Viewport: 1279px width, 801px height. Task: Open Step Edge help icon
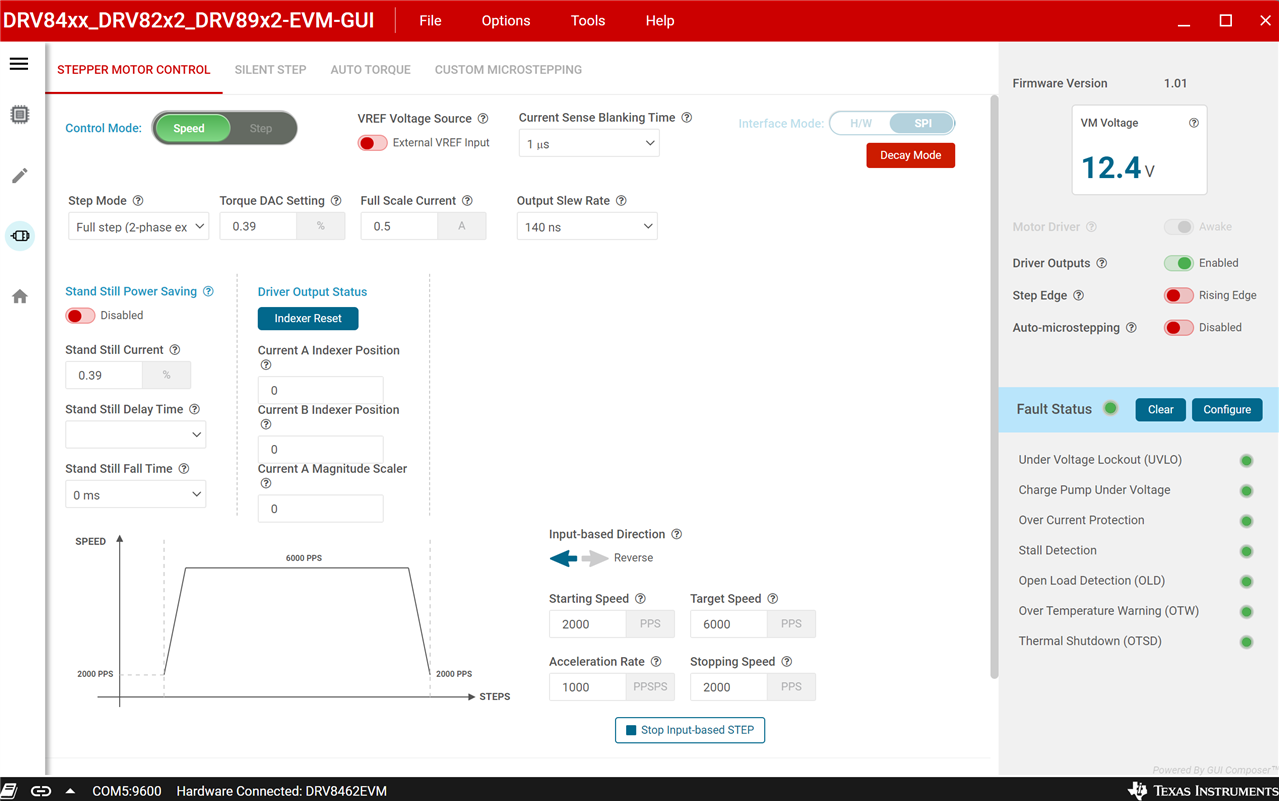[1078, 296]
